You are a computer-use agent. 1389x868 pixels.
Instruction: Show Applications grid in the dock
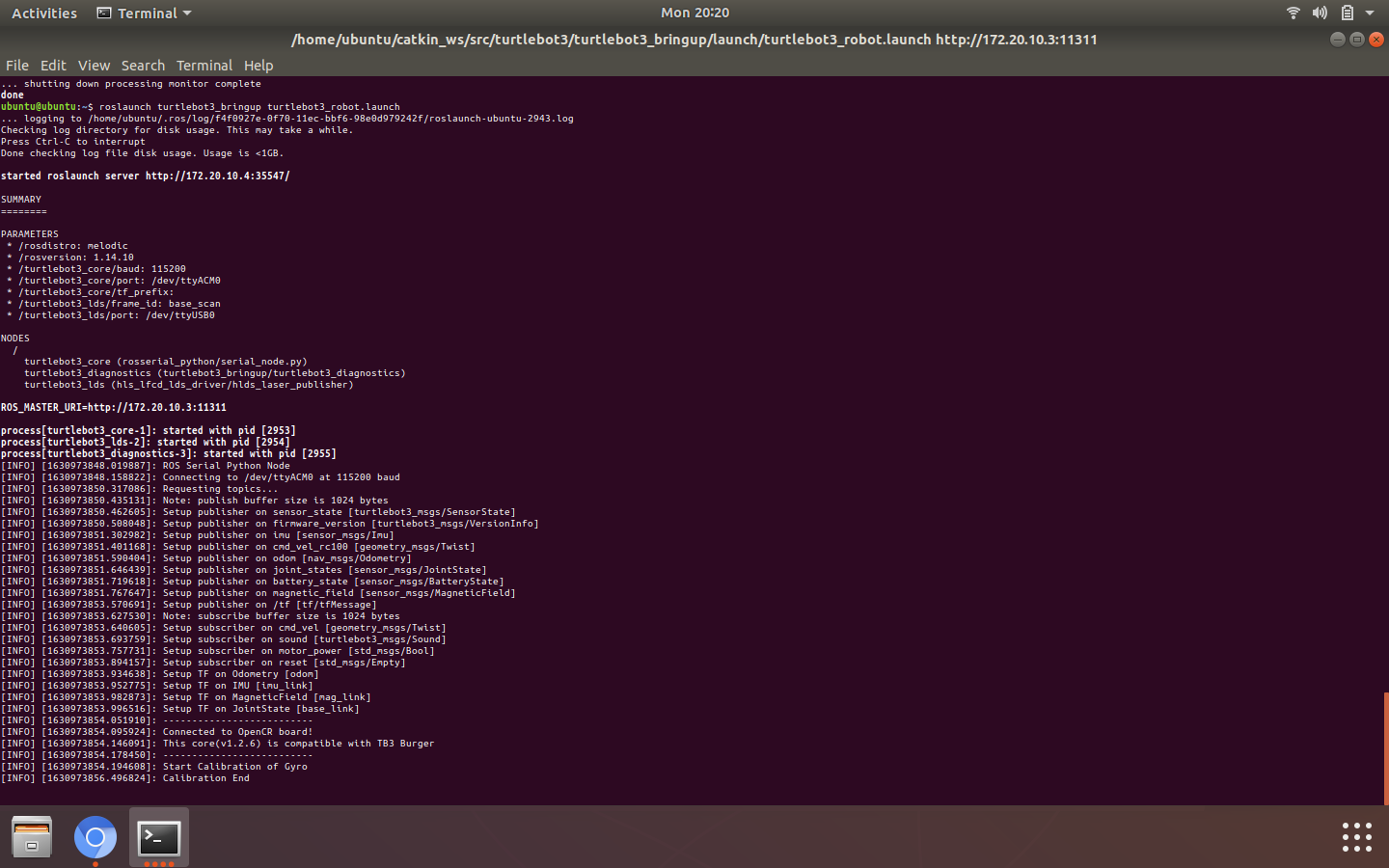tap(1356, 837)
